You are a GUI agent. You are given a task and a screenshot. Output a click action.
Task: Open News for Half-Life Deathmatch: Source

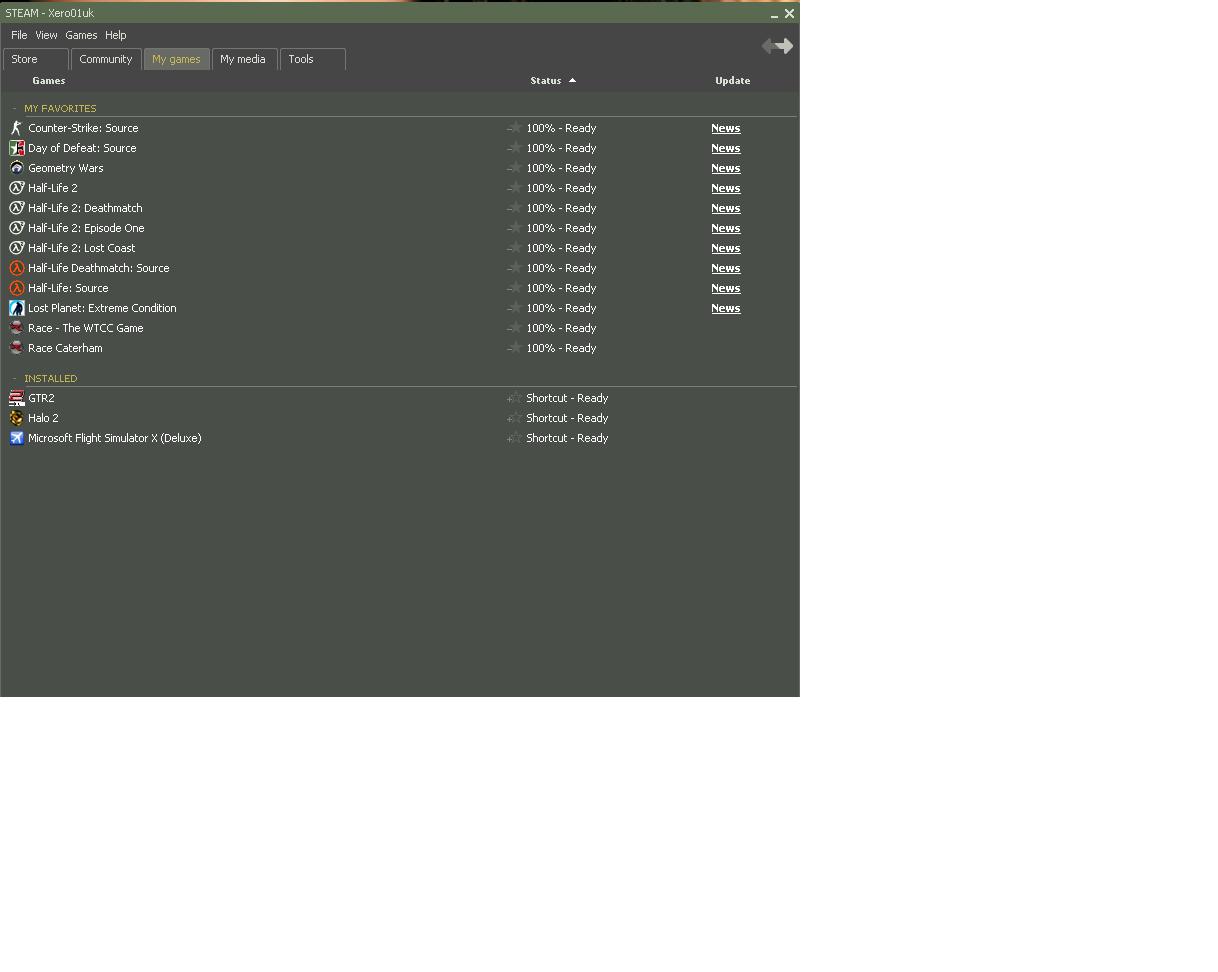click(x=726, y=268)
